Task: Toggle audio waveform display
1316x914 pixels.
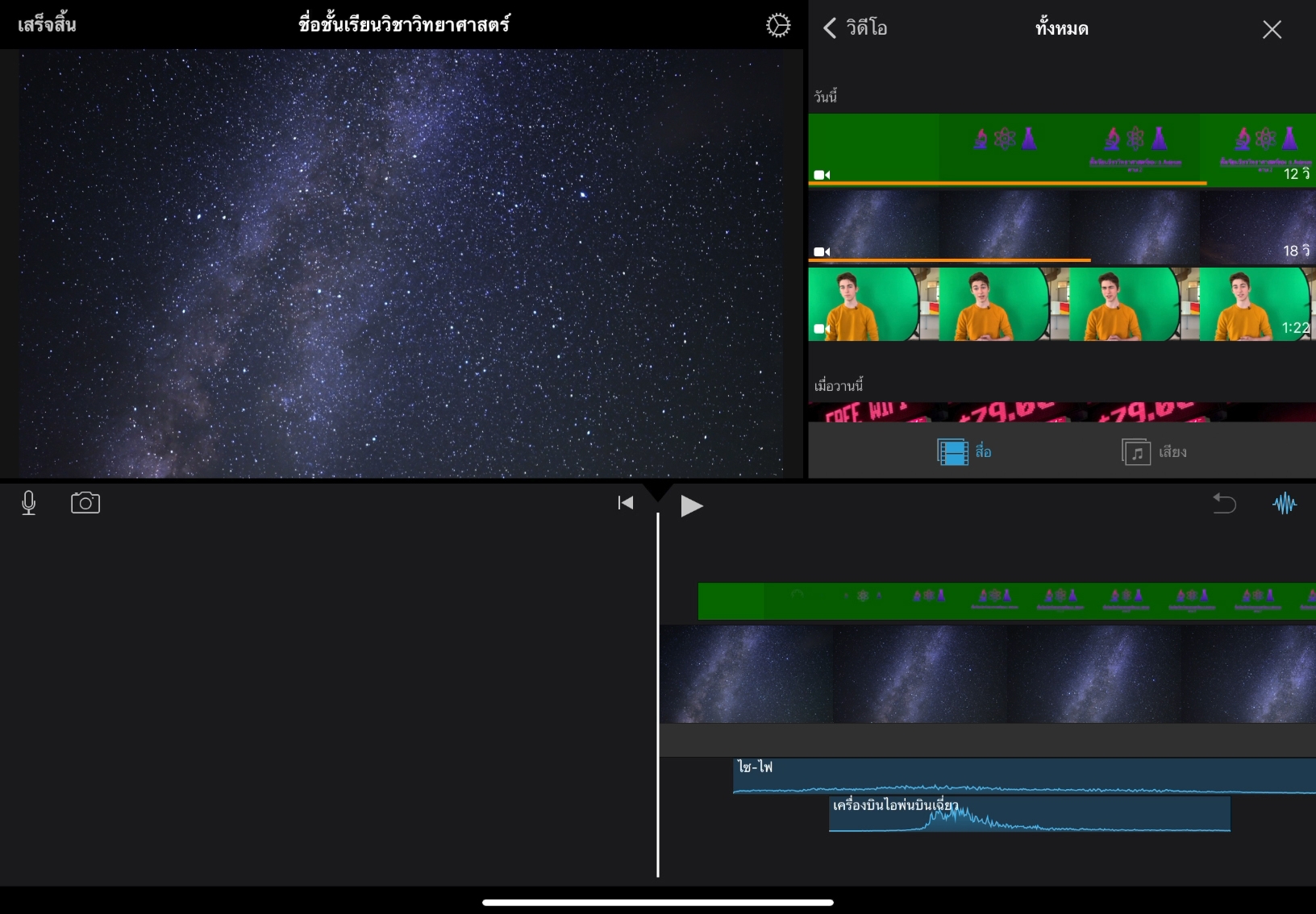Action: pyautogui.click(x=1284, y=504)
